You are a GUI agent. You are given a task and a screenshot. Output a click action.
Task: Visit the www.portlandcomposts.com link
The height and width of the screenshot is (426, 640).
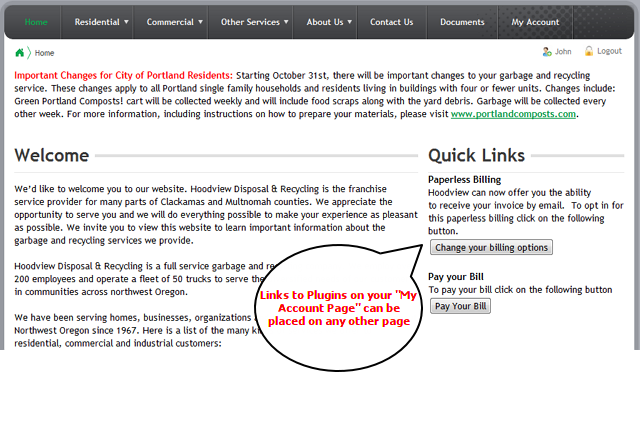coord(513,114)
